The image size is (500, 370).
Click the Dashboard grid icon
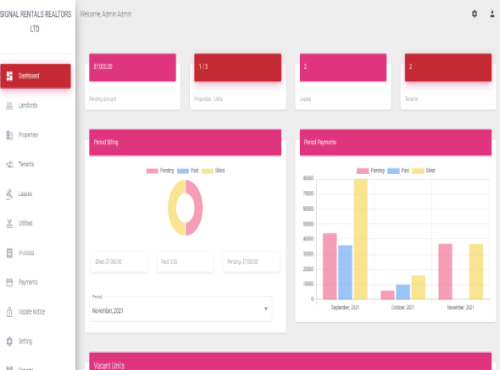(x=10, y=76)
